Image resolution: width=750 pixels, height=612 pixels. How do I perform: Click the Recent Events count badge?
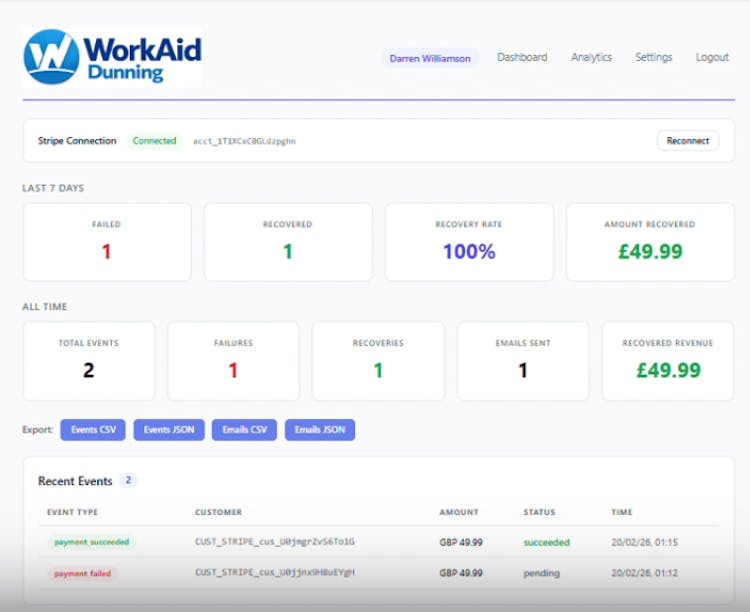click(128, 481)
